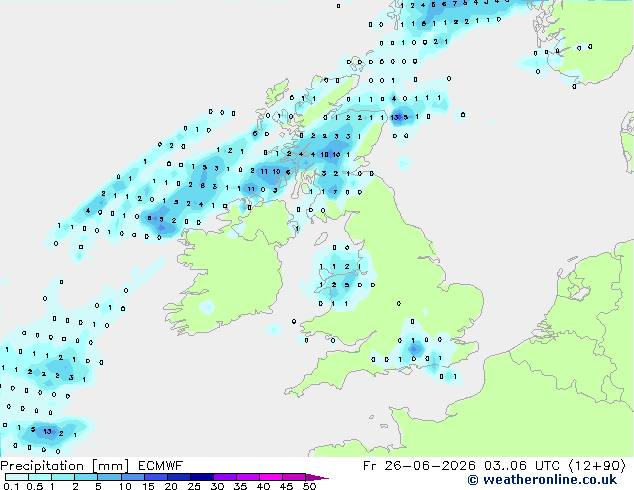The width and height of the screenshot is (634, 490).
Task: Click the date 'Fr 26-06-2026'
Action: click(419, 466)
